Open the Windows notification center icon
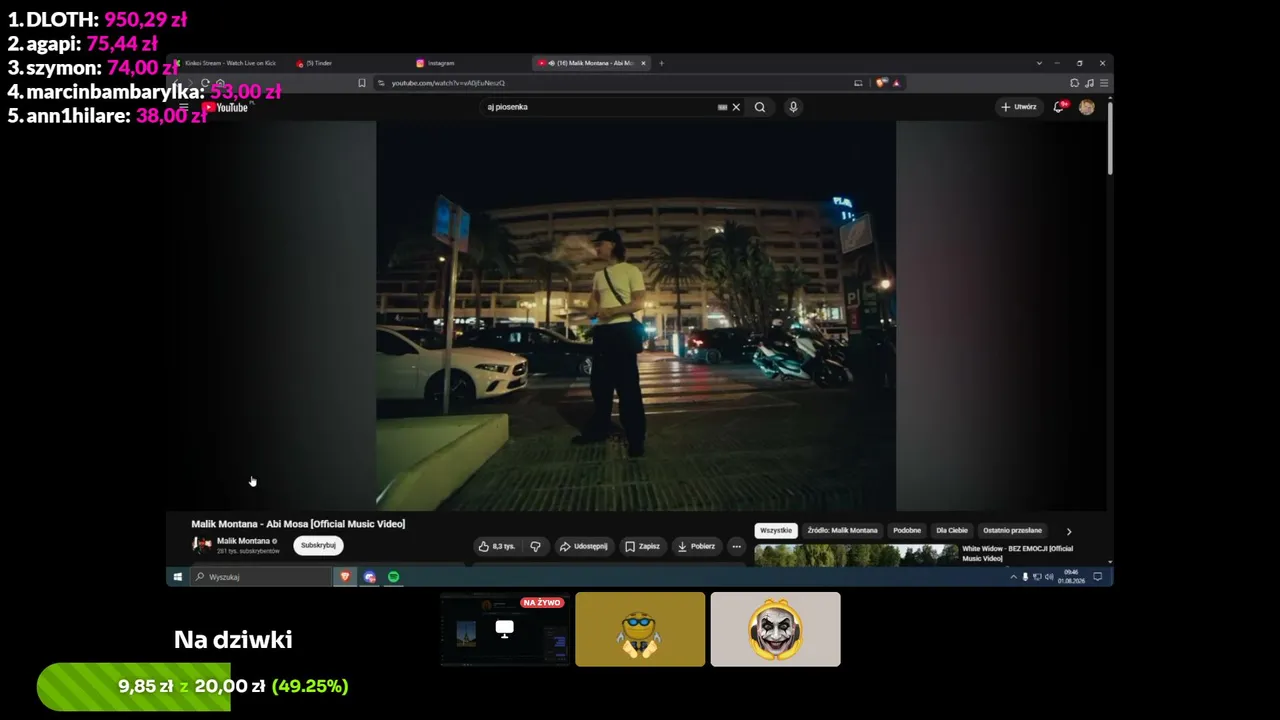The width and height of the screenshot is (1280, 720). [1097, 577]
